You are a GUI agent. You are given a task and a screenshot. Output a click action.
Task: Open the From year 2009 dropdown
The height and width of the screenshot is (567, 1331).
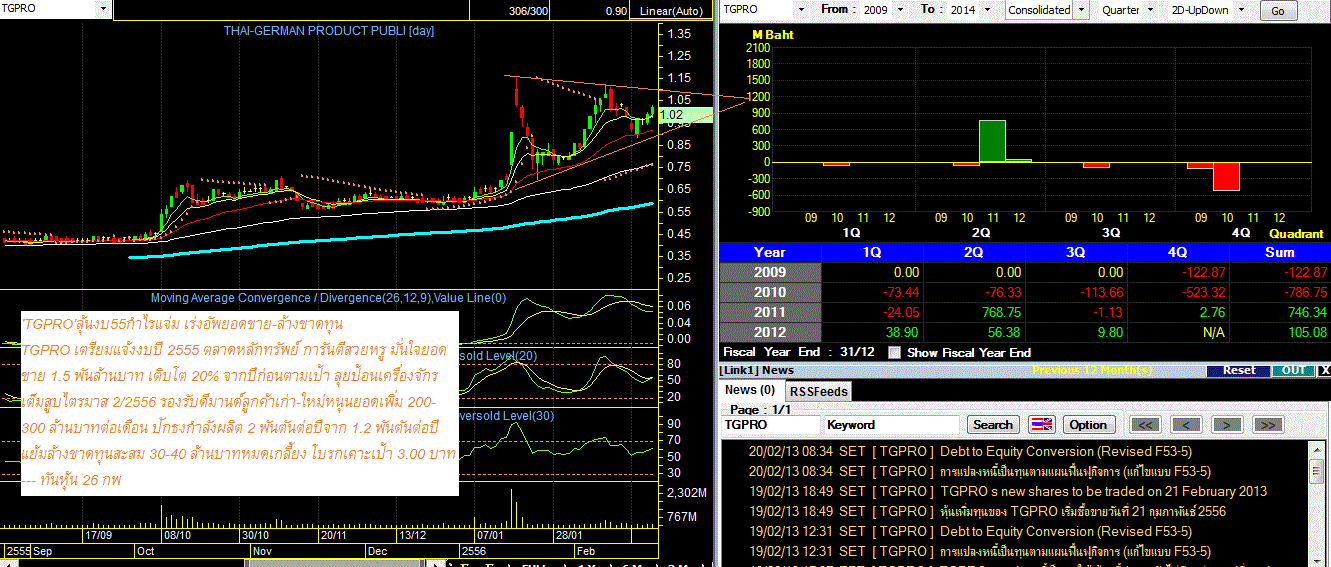[x=902, y=9]
